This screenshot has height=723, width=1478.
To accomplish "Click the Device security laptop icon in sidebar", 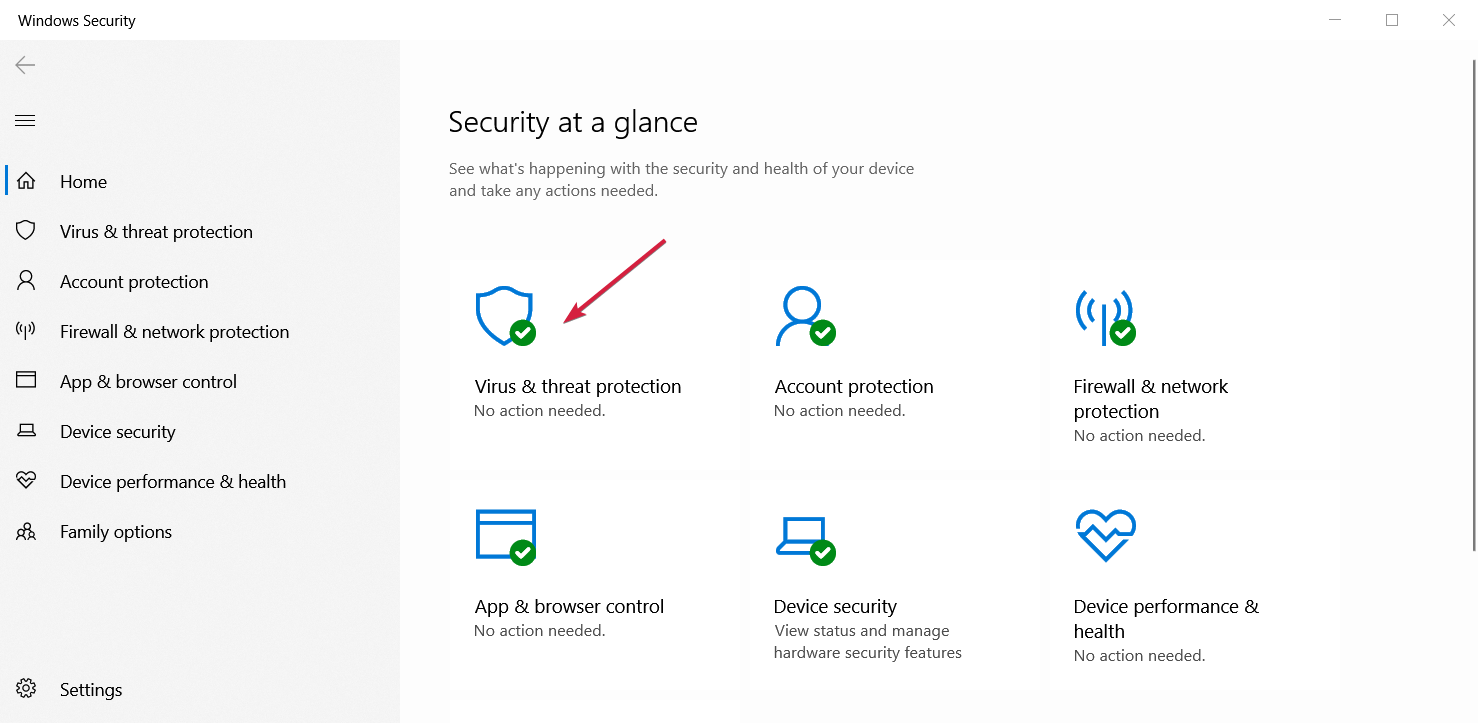I will [x=26, y=431].
